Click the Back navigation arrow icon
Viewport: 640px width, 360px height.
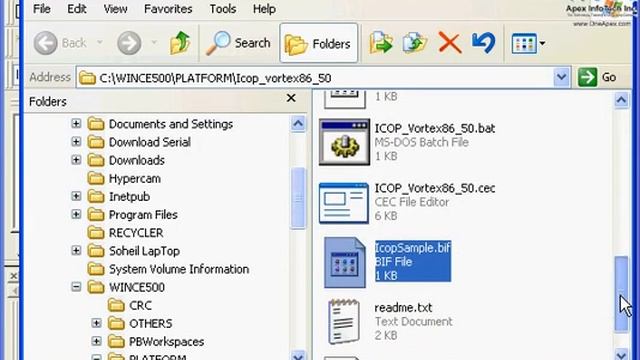(x=45, y=43)
